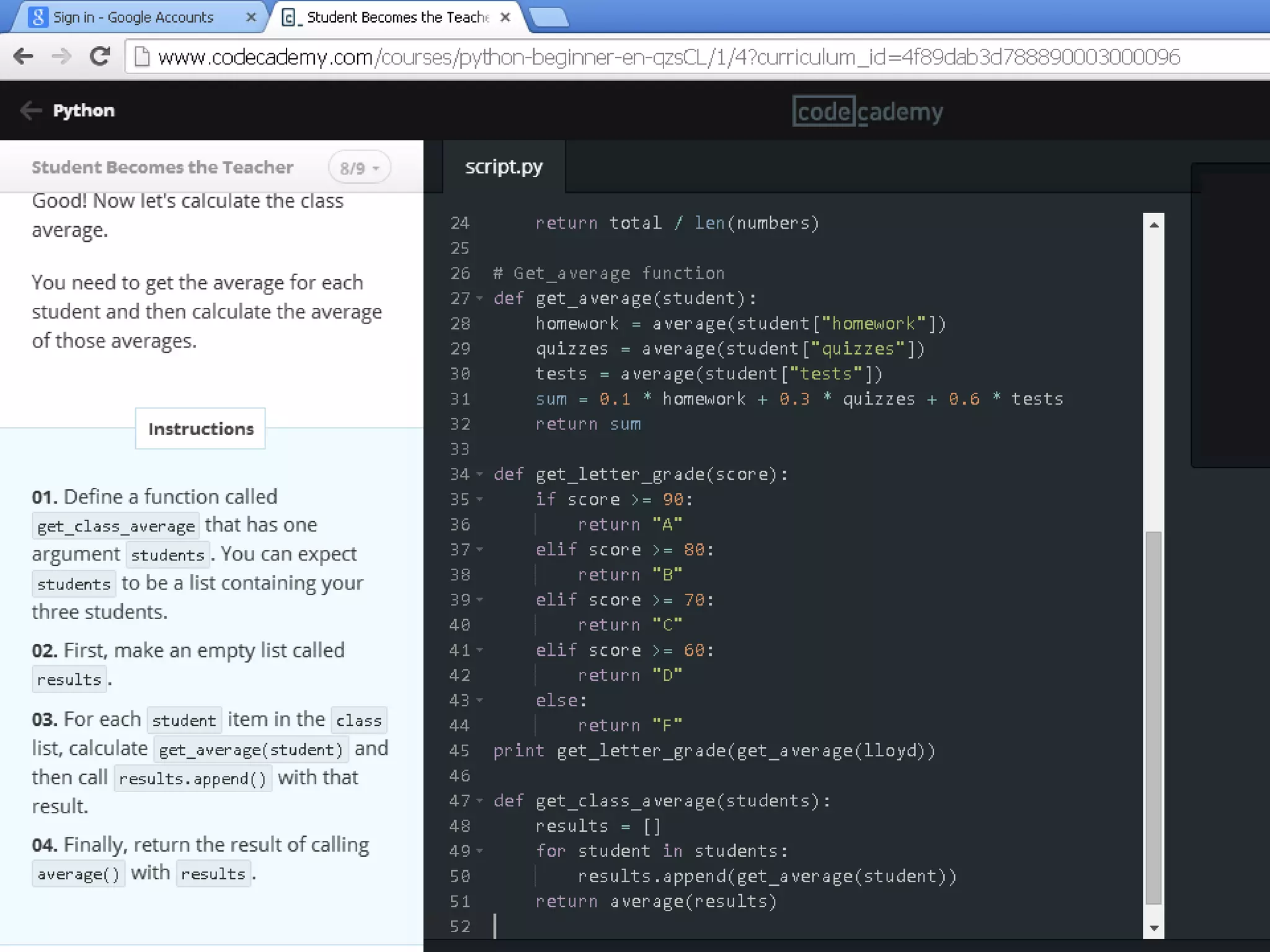Click the 'Student Becomes the Teacher' lesson heading
Image resolution: width=1270 pixels, height=952 pixels.
[162, 167]
